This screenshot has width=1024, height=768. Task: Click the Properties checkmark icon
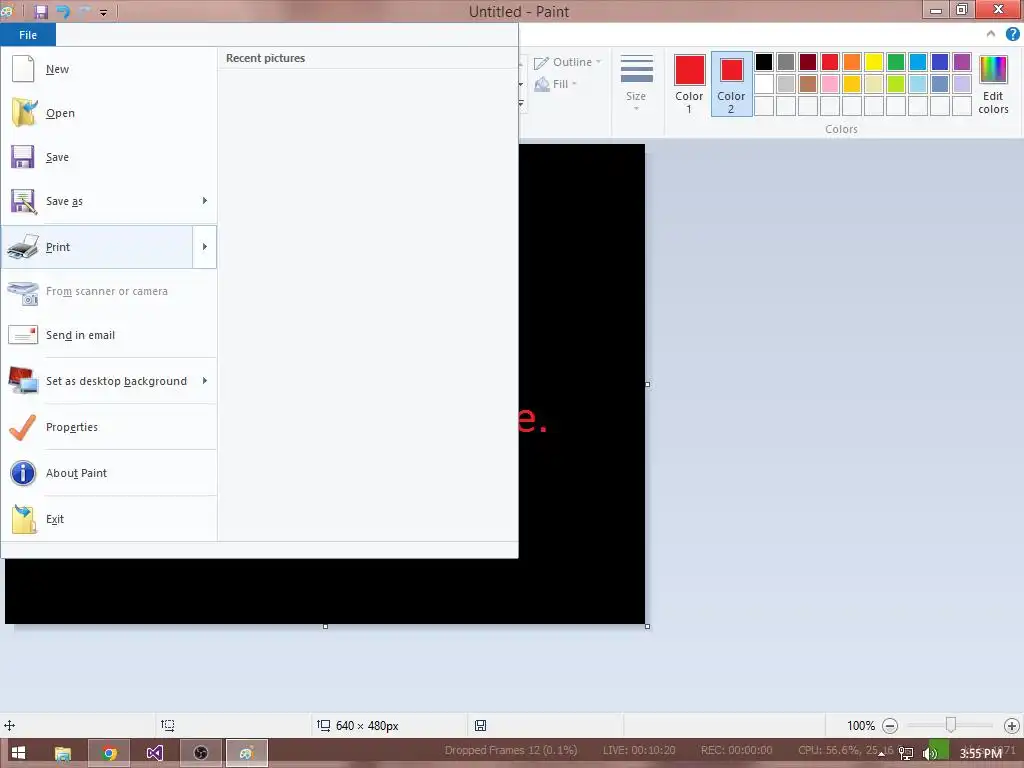[23, 427]
